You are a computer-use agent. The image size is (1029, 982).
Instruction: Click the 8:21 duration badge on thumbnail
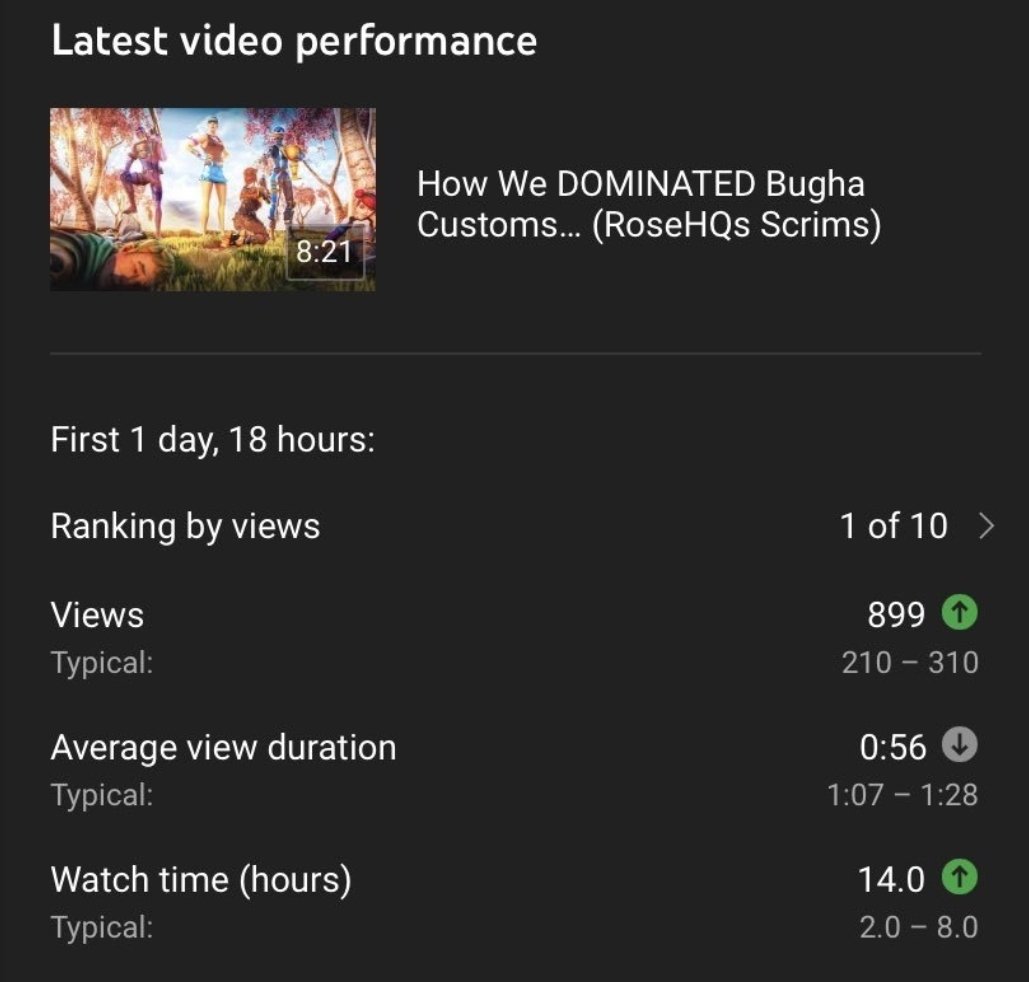(x=325, y=251)
